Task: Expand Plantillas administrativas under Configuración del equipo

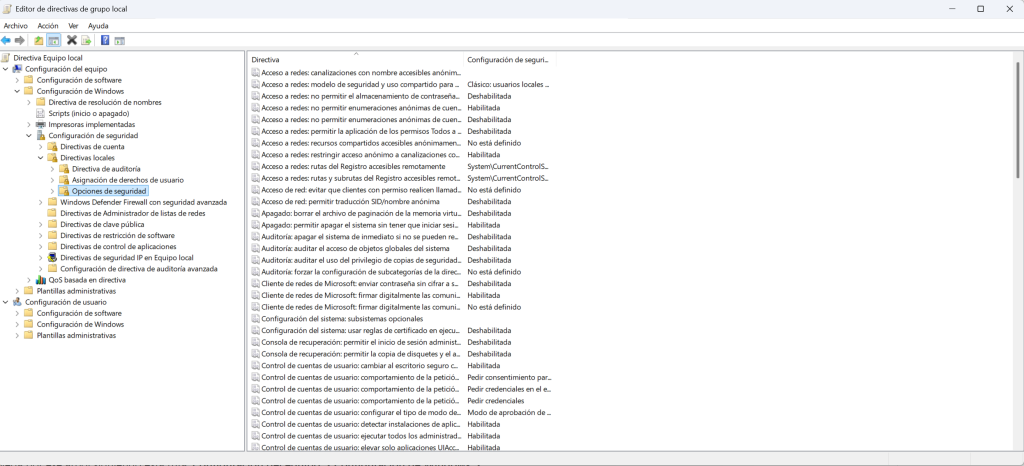Action: point(18,291)
